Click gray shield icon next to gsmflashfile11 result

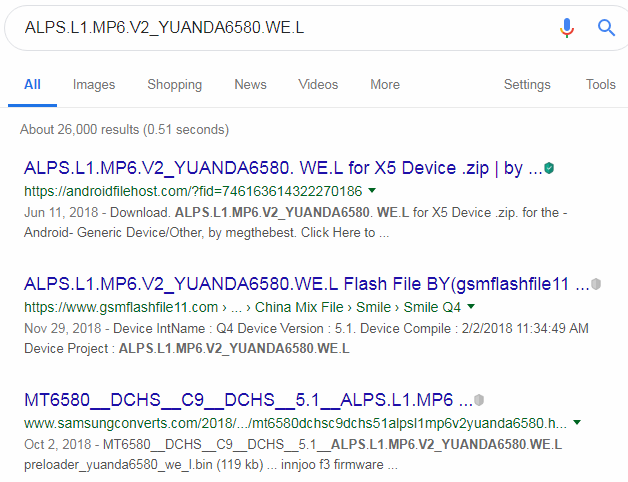[x=596, y=284]
